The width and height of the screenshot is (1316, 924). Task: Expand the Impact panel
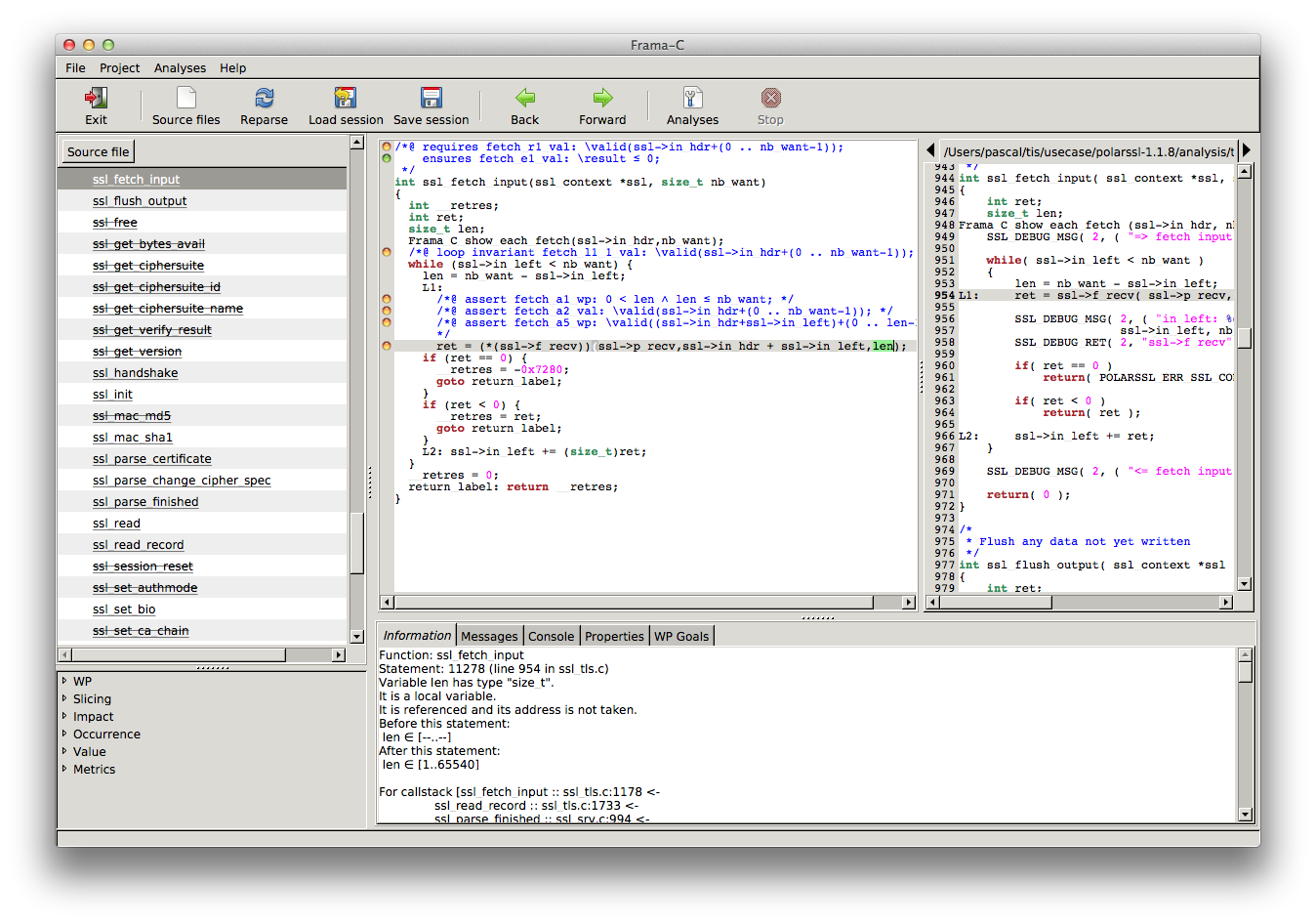64,716
